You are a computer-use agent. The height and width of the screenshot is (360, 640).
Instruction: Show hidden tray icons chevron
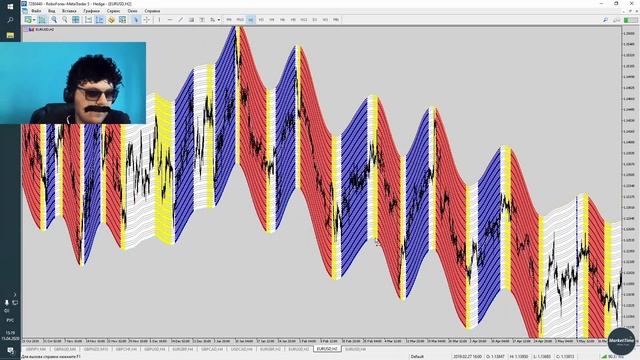click(x=15, y=294)
